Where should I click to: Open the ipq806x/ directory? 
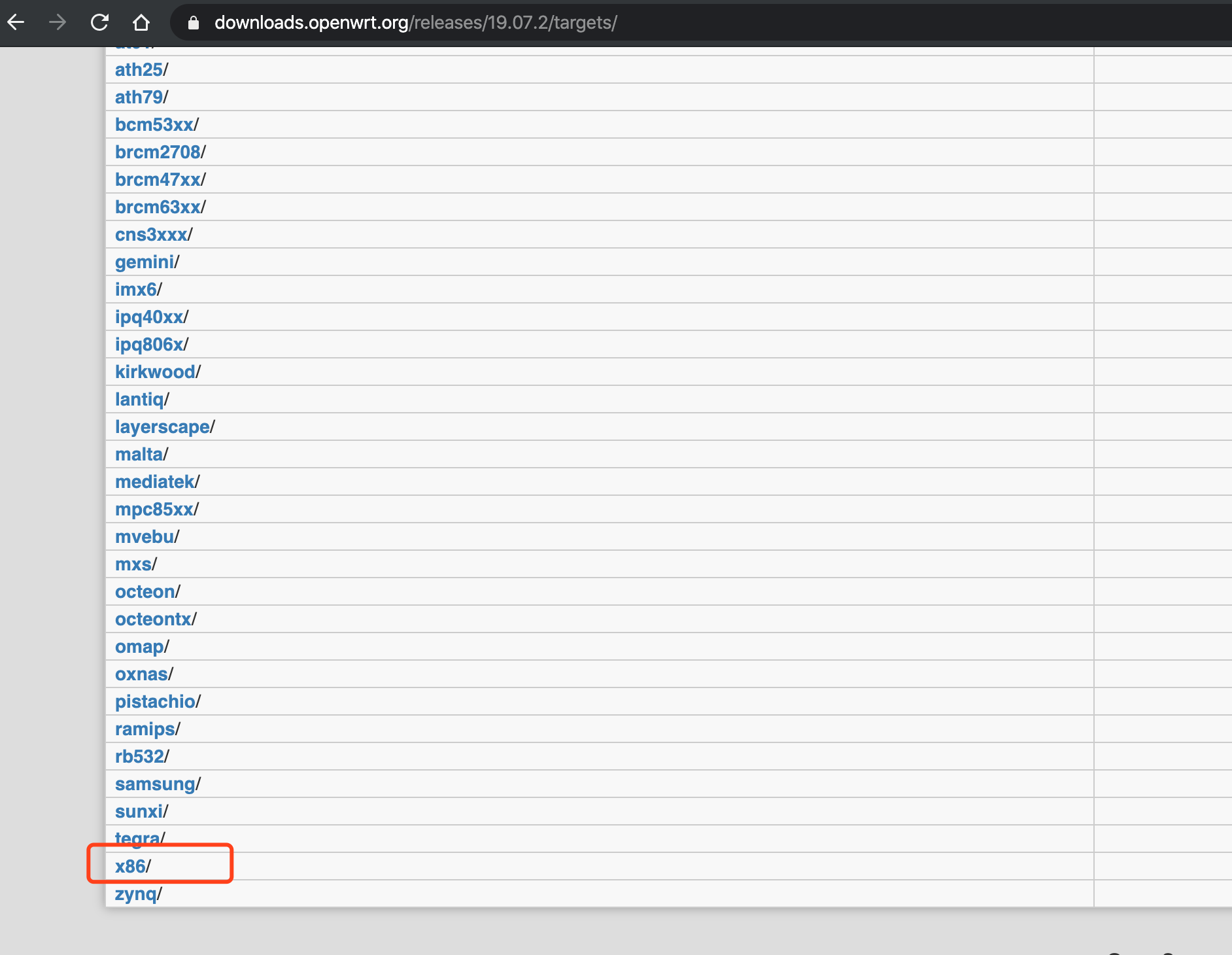tap(149, 344)
